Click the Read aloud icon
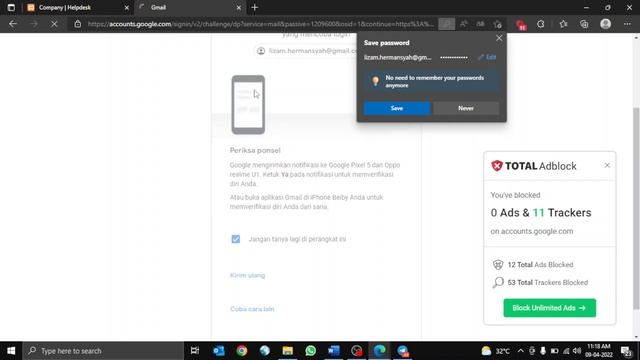The height and width of the screenshot is (360, 640). click(464, 24)
